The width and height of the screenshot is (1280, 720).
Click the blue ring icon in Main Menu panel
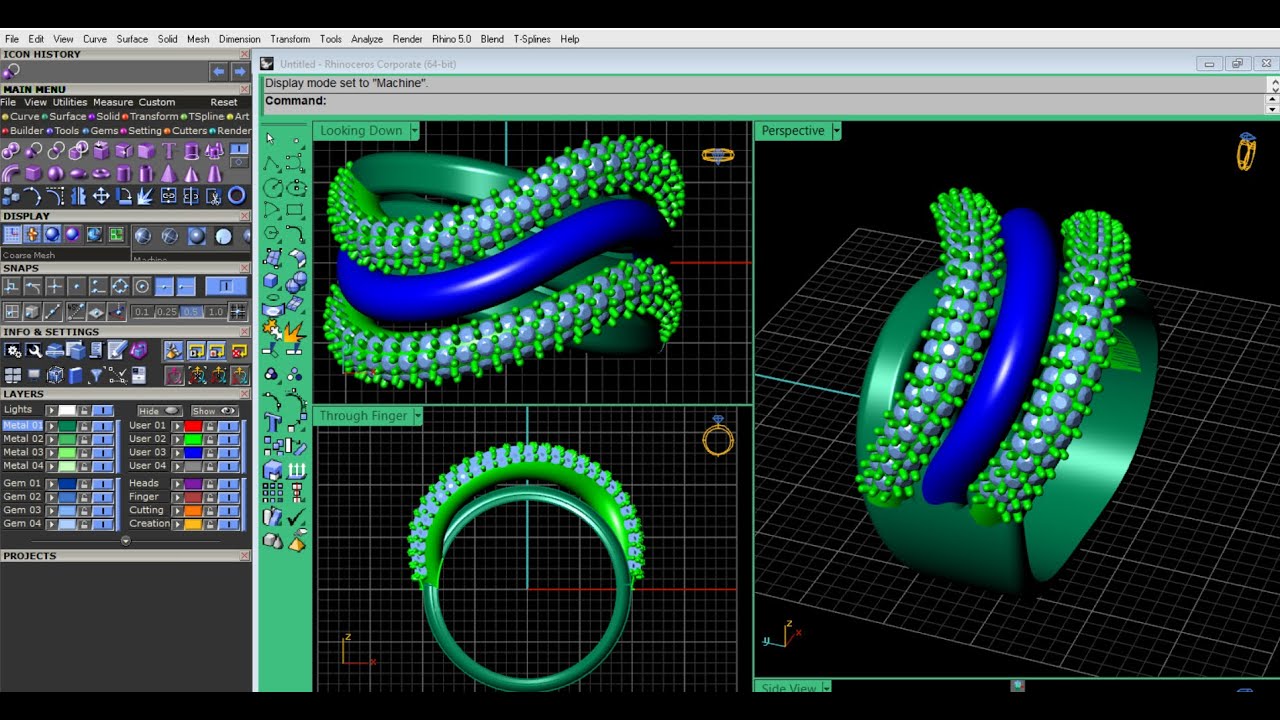pyautogui.click(x=237, y=195)
